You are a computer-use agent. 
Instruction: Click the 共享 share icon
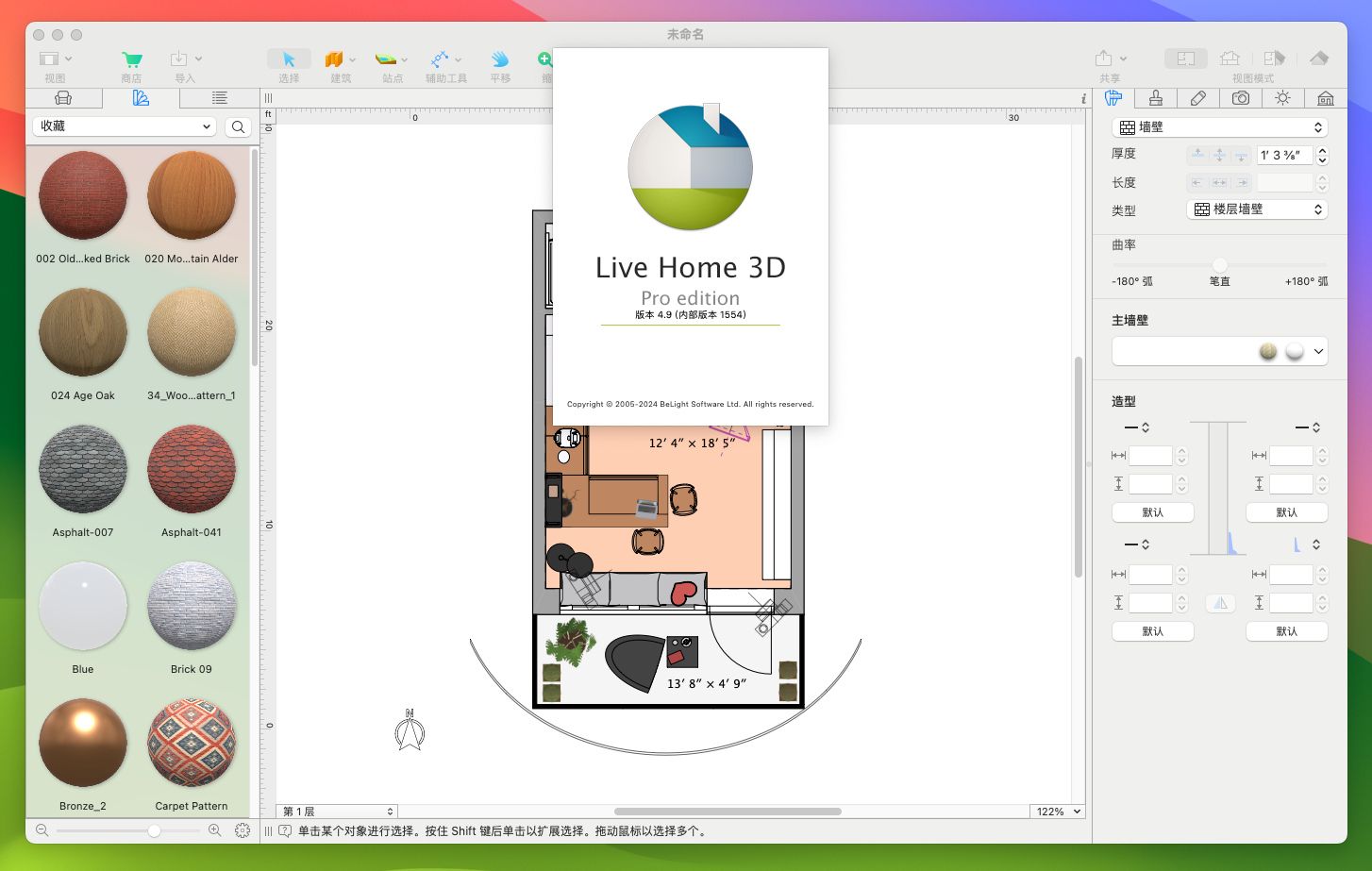1103,59
